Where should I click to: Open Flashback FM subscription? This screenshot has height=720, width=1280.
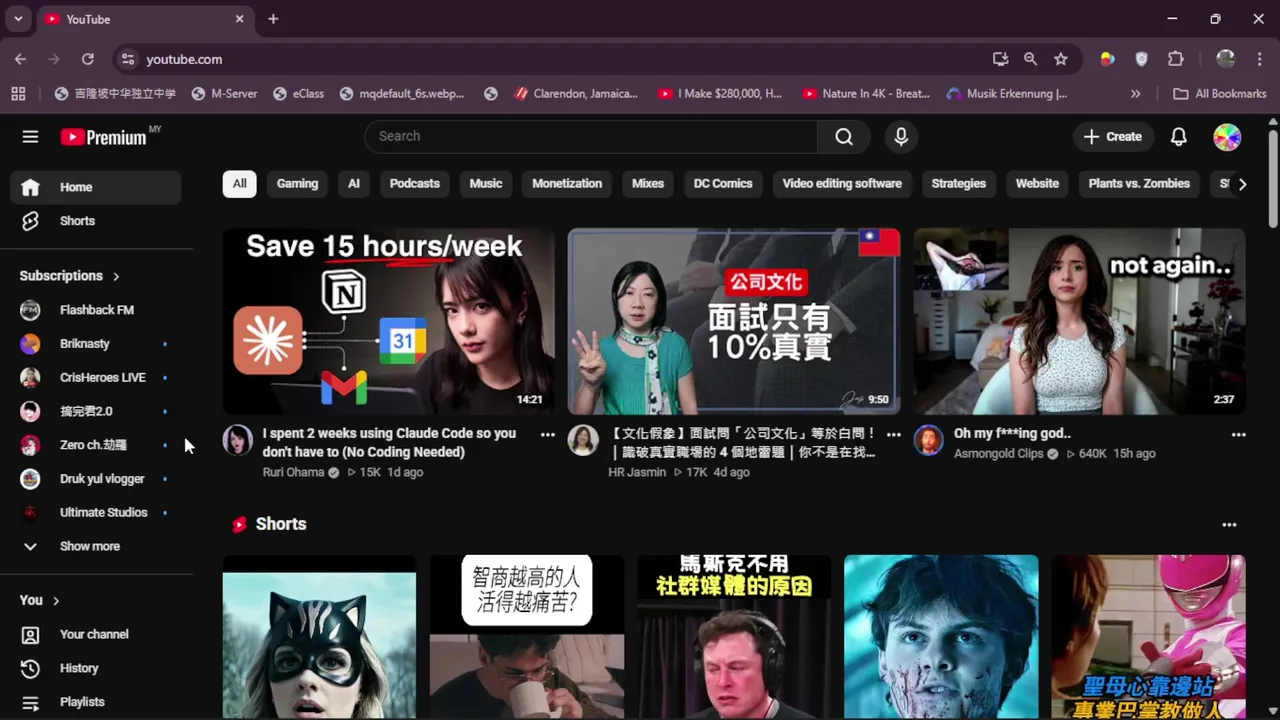click(x=96, y=310)
